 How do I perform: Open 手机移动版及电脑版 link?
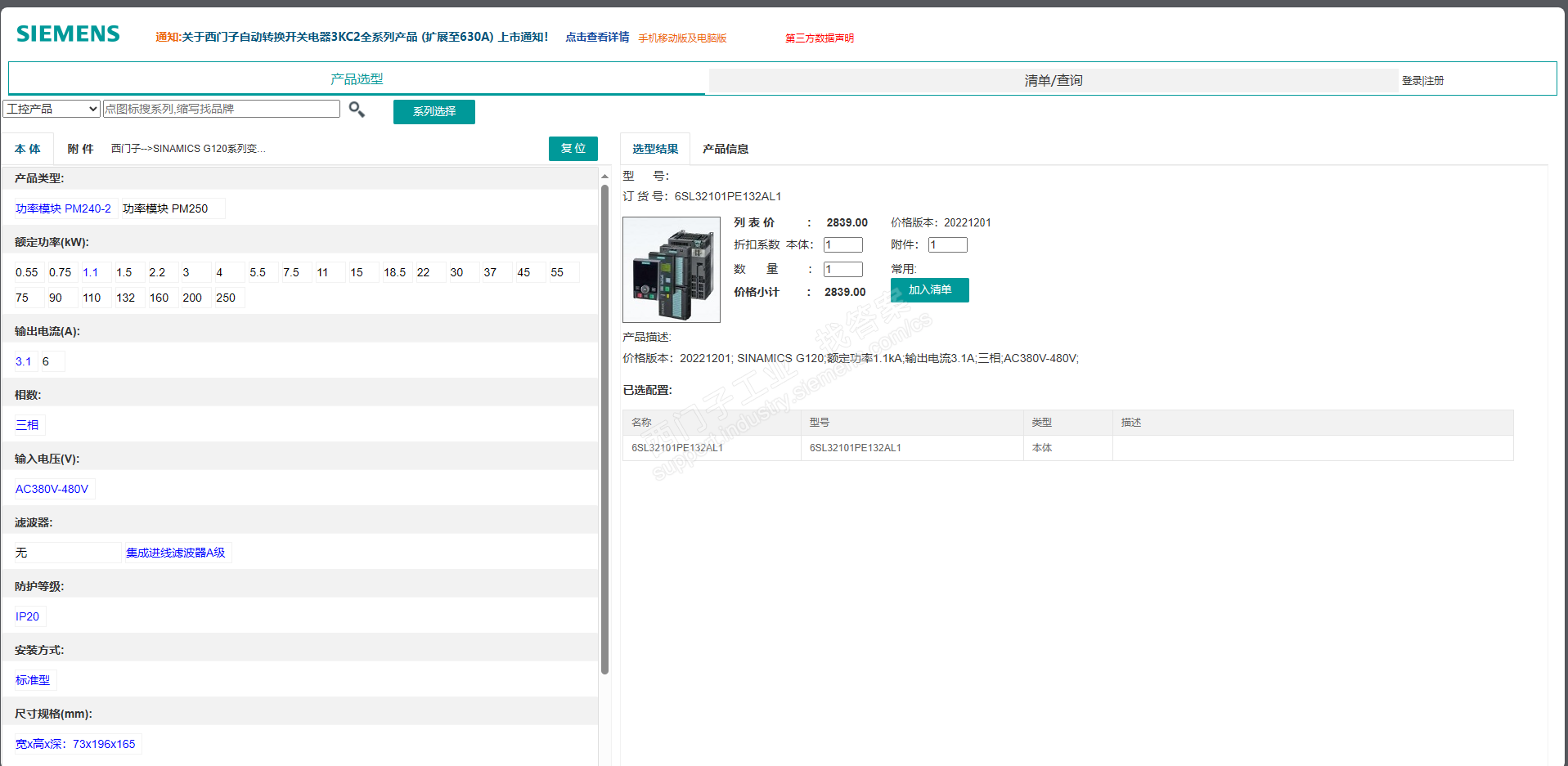[x=682, y=38]
